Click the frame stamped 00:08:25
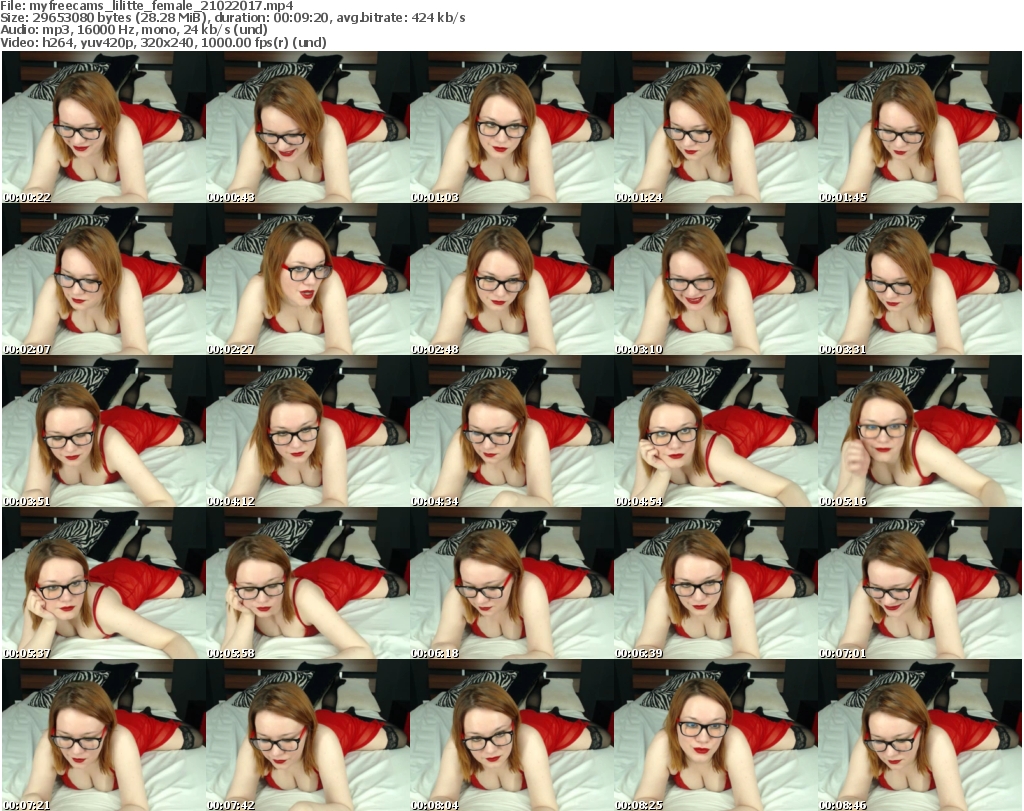 [715, 735]
